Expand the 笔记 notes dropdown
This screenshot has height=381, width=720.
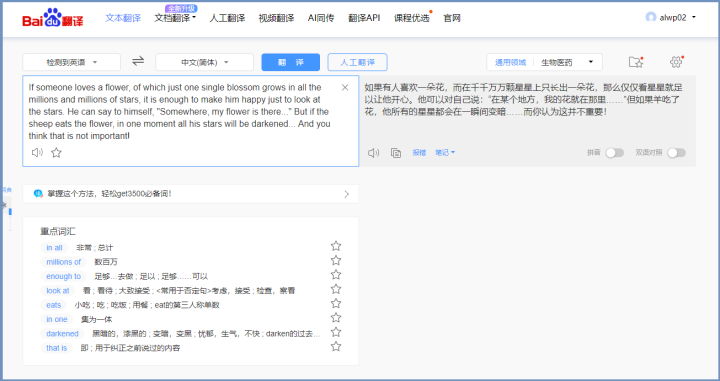coord(445,152)
